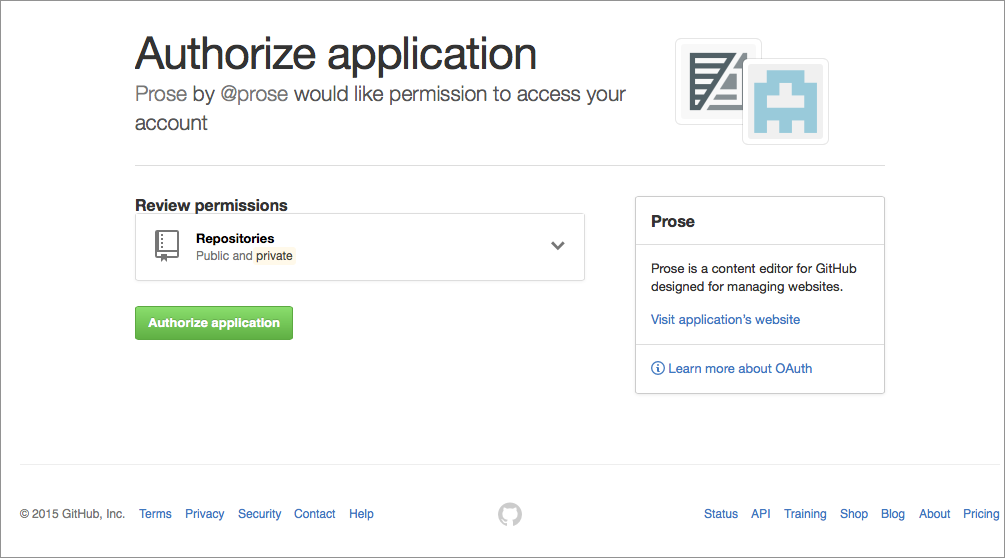Screen dimensions: 1005x558
Task: Open the API footer link
Action: click(x=760, y=514)
